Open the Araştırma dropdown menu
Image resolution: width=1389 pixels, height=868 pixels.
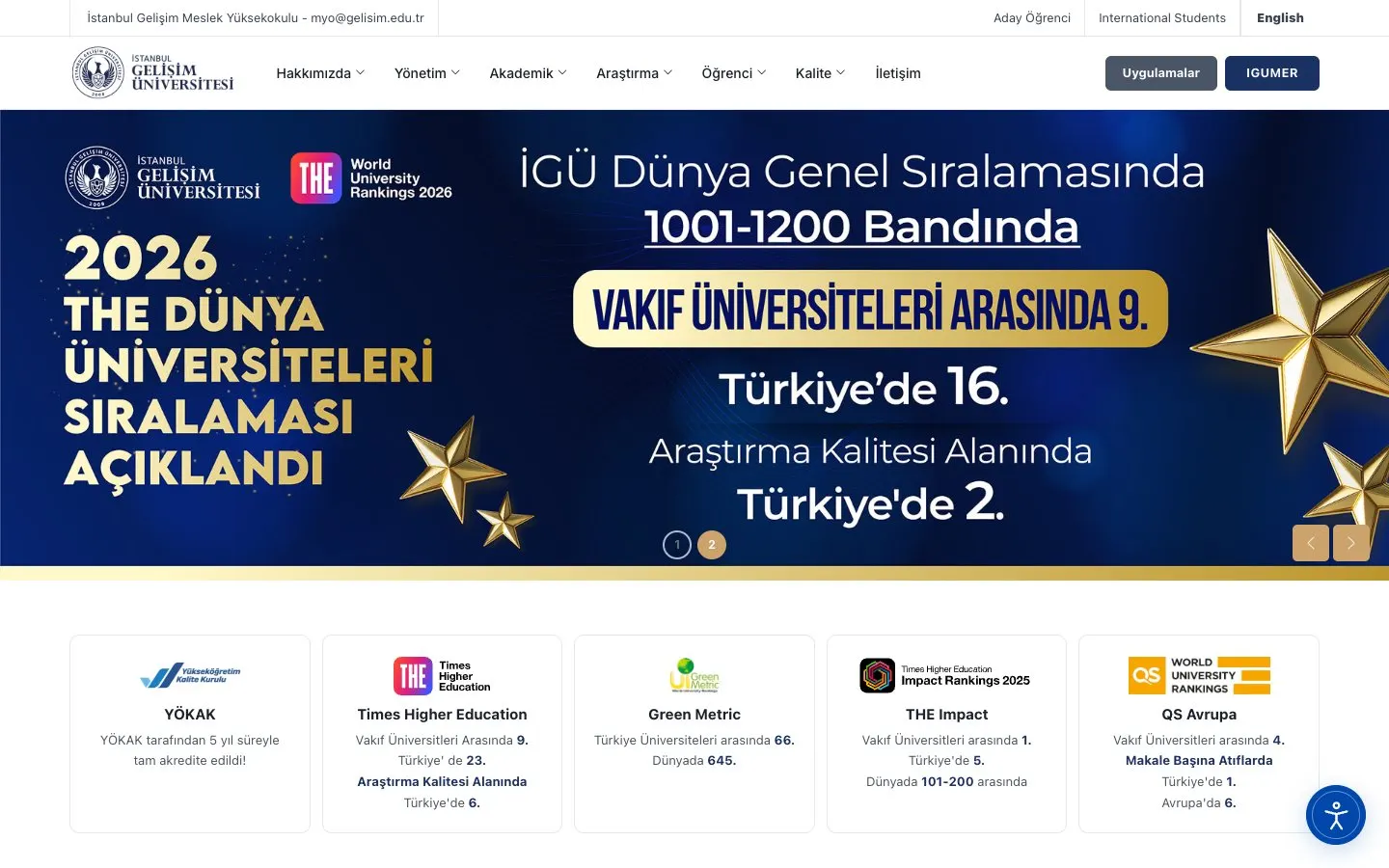click(x=635, y=73)
